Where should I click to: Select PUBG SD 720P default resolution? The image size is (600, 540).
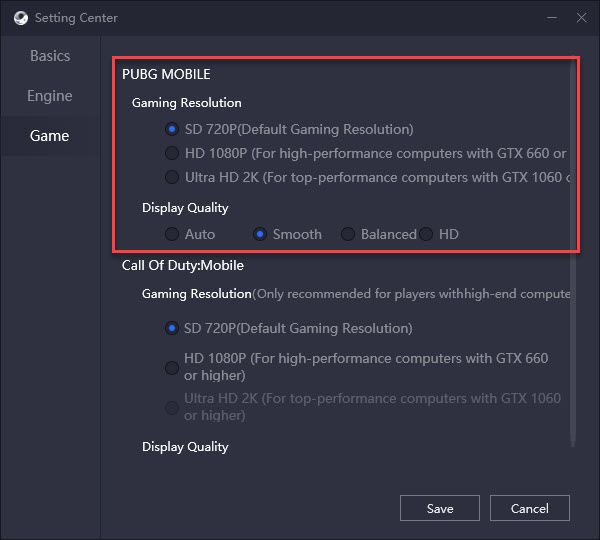[x=172, y=129]
